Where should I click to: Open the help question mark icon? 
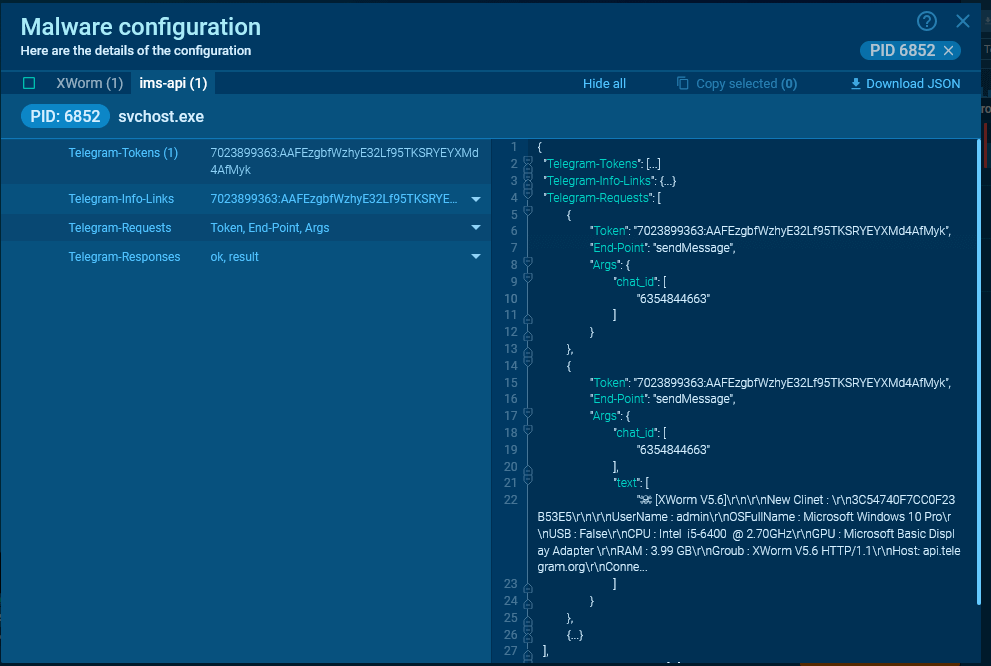927,21
